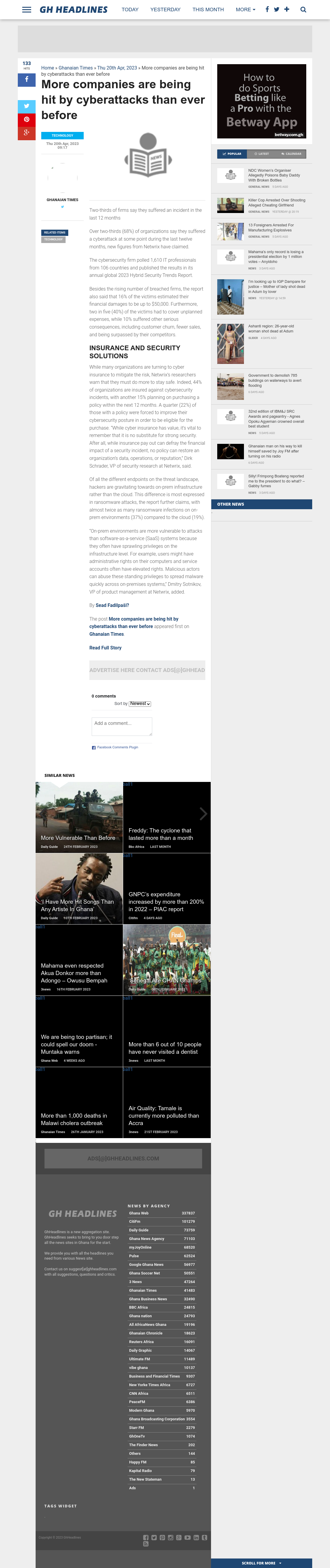
Task: Select myJoyOnline in News By Agency
Action: 162,1247
